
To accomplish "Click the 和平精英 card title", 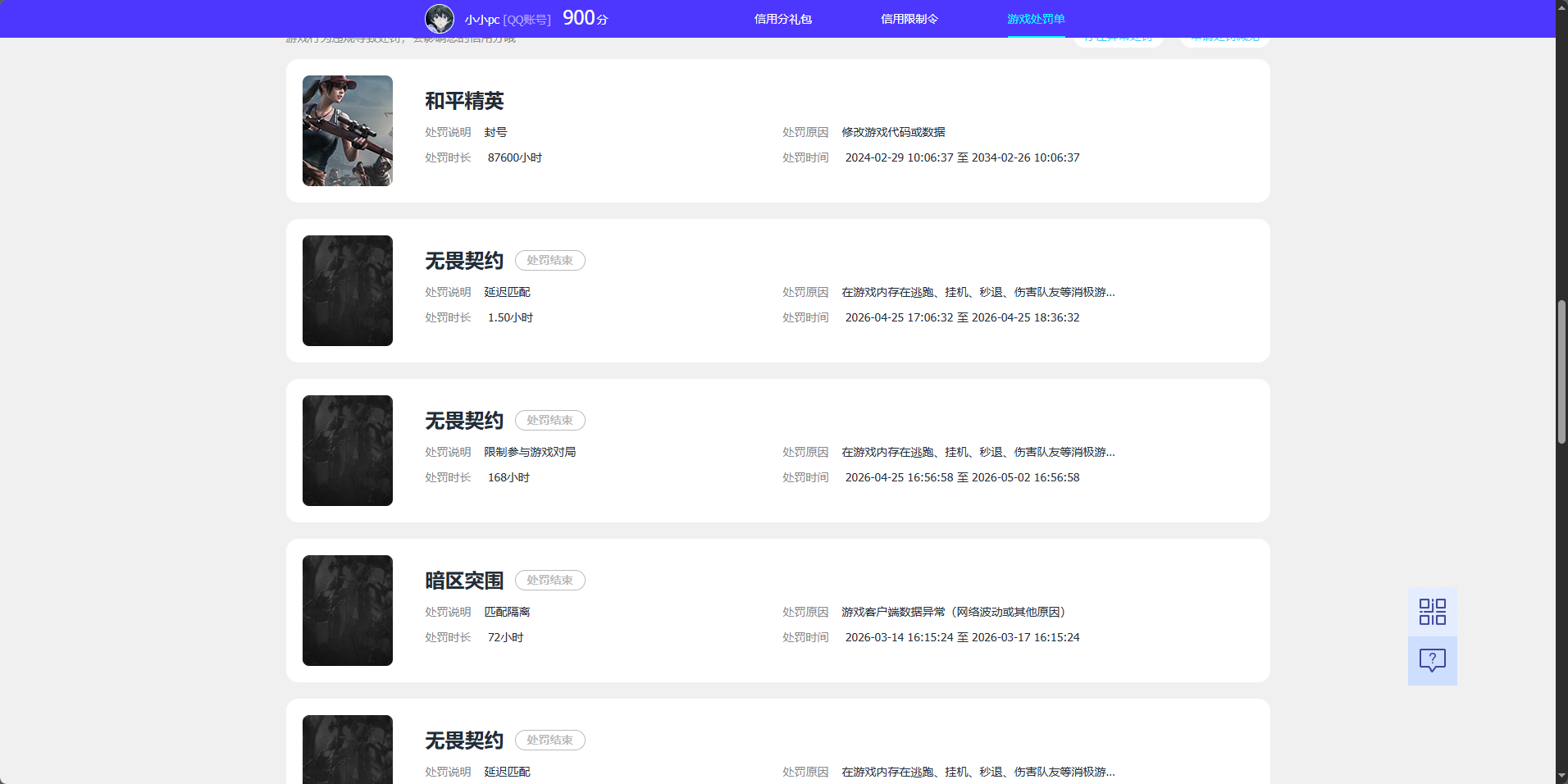I will coord(464,101).
